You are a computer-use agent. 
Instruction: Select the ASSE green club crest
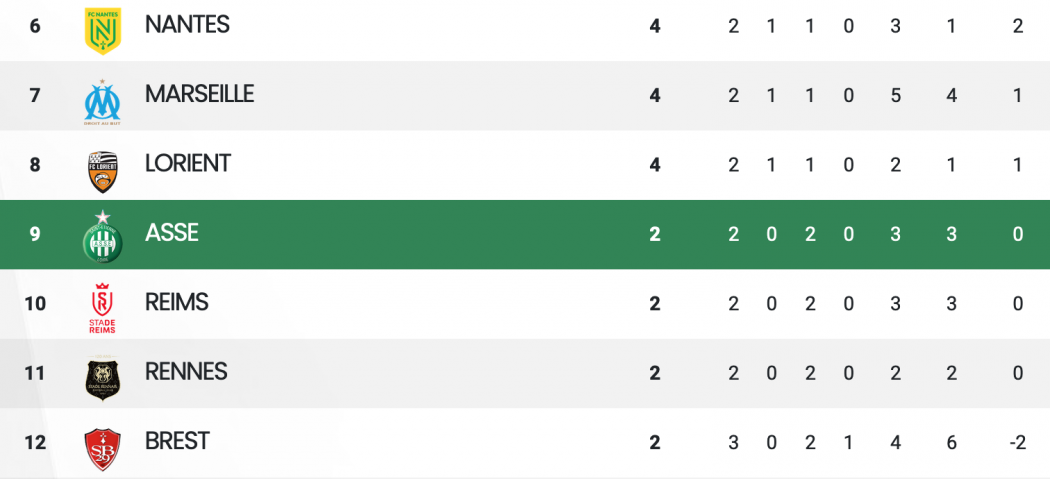coord(102,236)
